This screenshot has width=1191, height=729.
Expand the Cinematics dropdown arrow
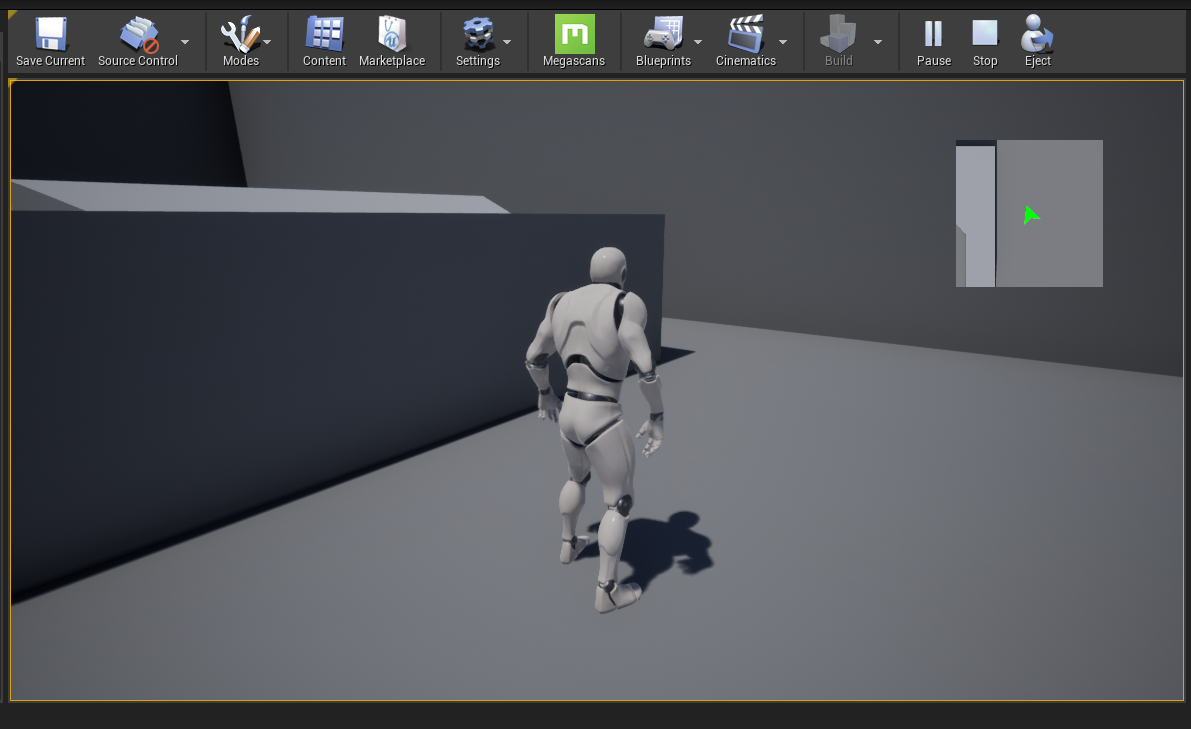(783, 43)
